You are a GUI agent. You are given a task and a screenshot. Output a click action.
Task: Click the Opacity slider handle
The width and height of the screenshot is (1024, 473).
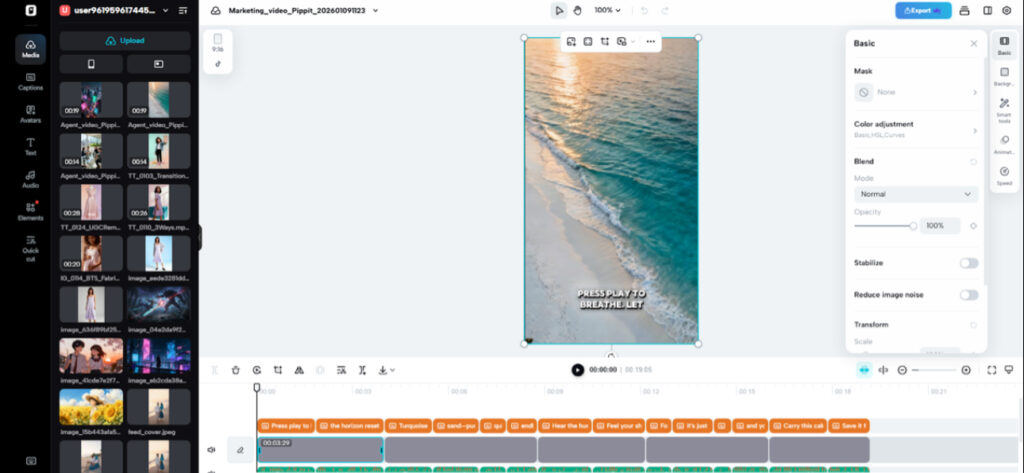tap(913, 226)
